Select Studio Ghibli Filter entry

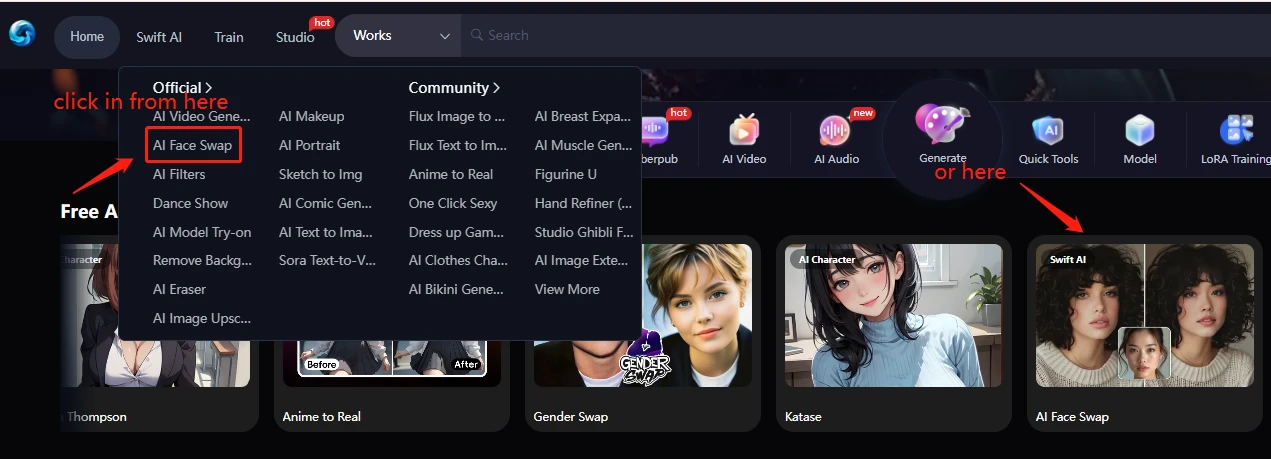click(x=584, y=232)
